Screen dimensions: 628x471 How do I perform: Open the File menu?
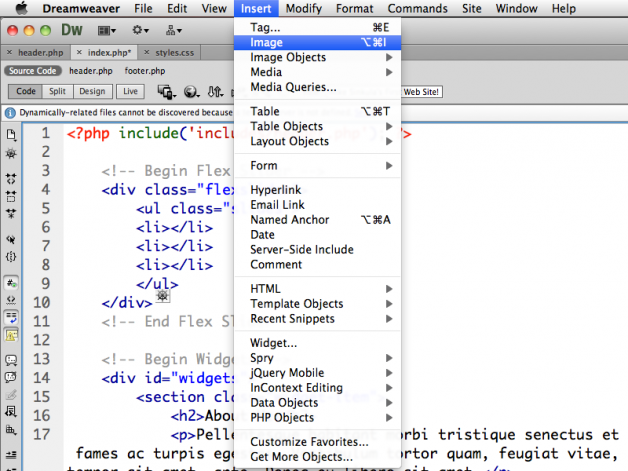tap(143, 8)
